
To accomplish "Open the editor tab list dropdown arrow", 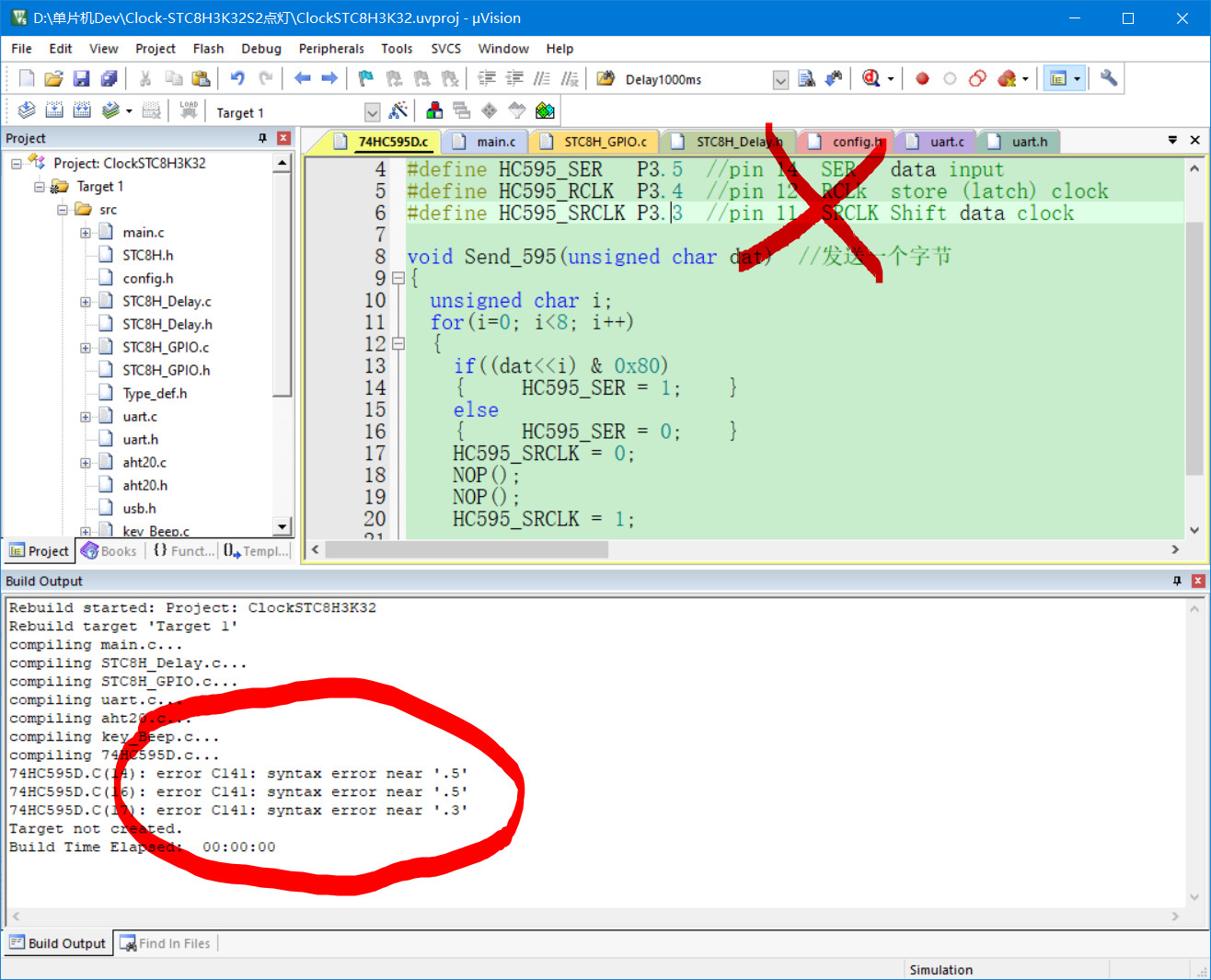I will click(1172, 140).
